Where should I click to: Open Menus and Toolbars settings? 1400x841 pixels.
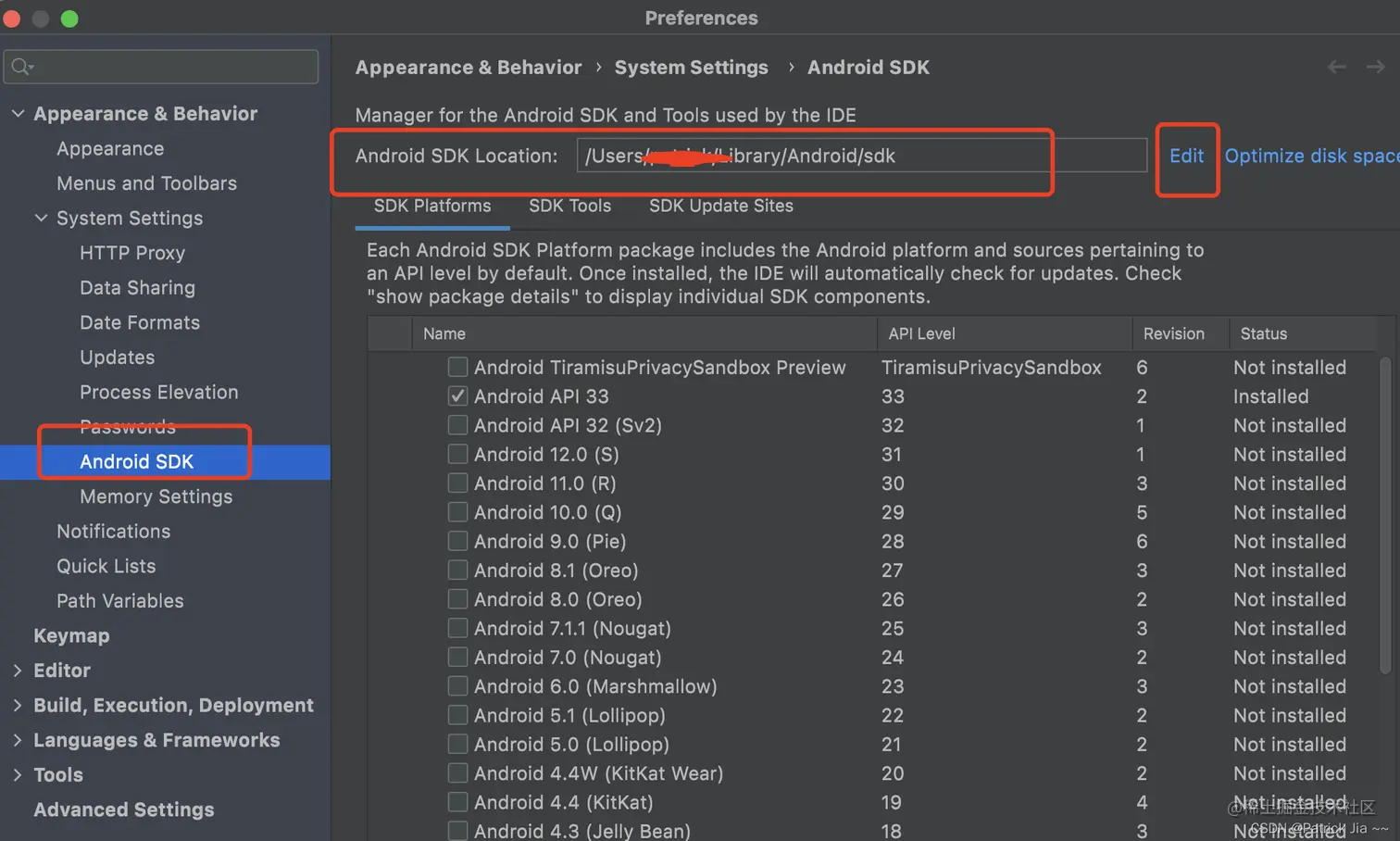pyautogui.click(x=146, y=183)
